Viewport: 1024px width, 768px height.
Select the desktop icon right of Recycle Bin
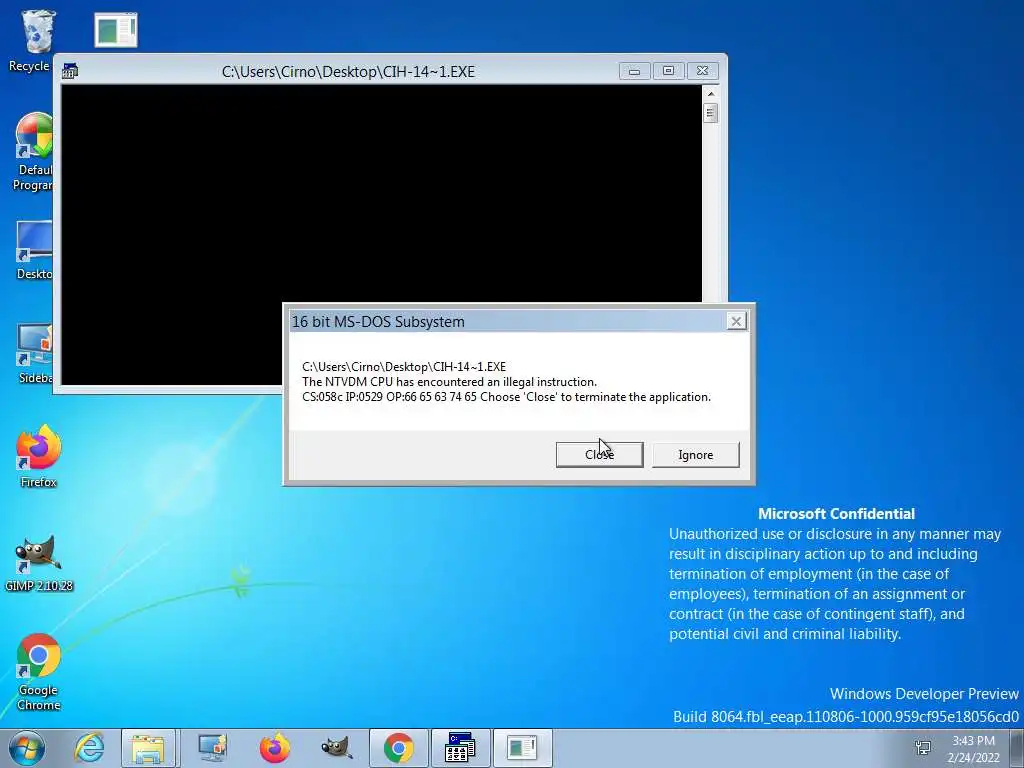pos(116,30)
